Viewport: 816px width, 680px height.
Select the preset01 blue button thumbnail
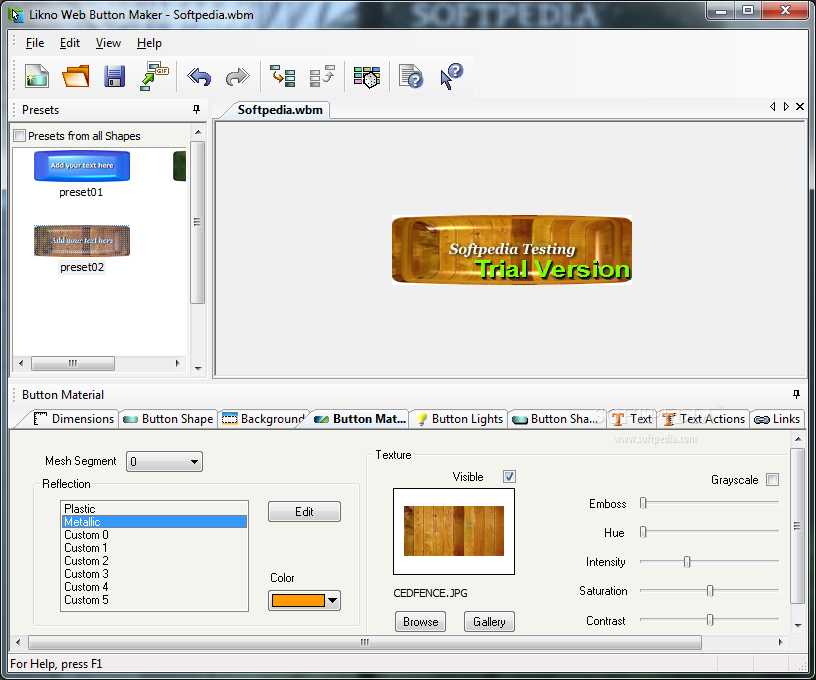(82, 166)
